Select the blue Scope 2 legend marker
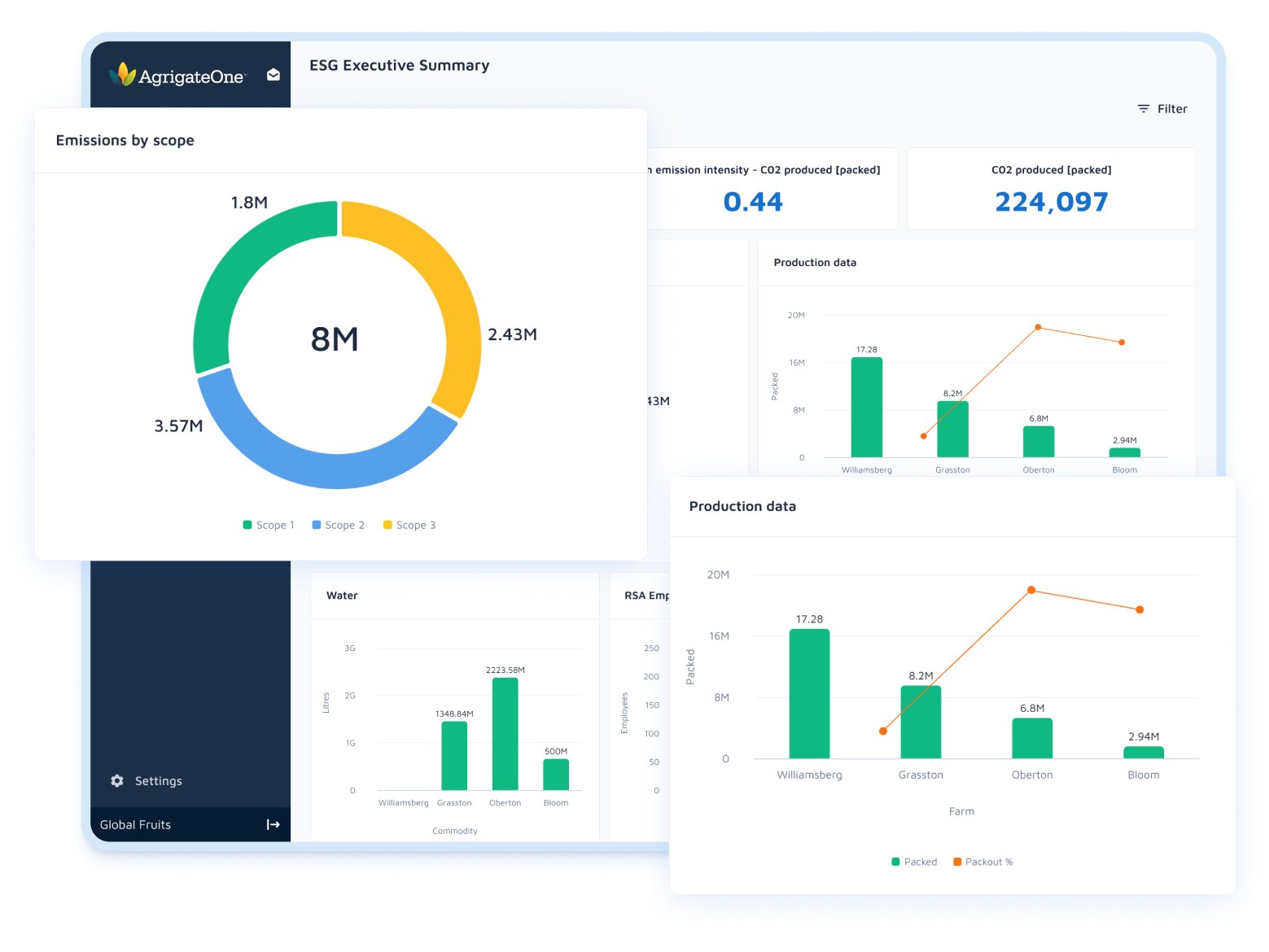This screenshot has height=952, width=1269. (x=316, y=525)
